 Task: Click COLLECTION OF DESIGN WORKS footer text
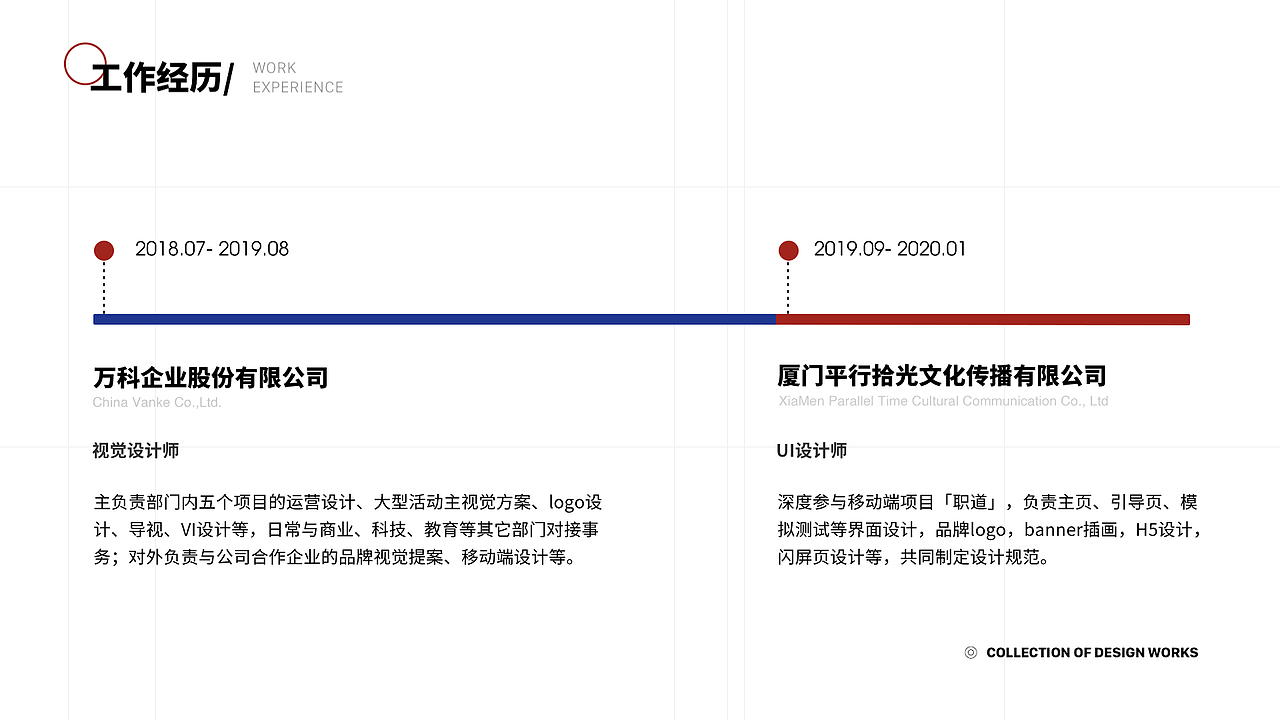tap(1092, 653)
